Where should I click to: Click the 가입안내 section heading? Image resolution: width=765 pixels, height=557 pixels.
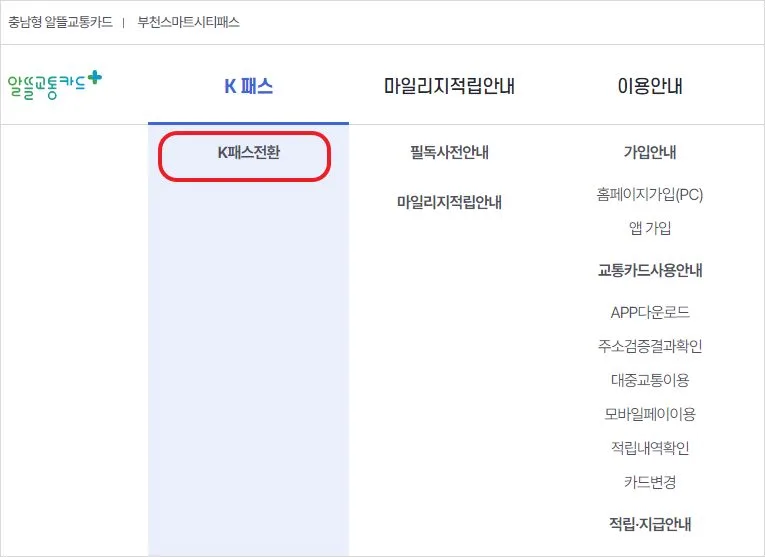649,152
